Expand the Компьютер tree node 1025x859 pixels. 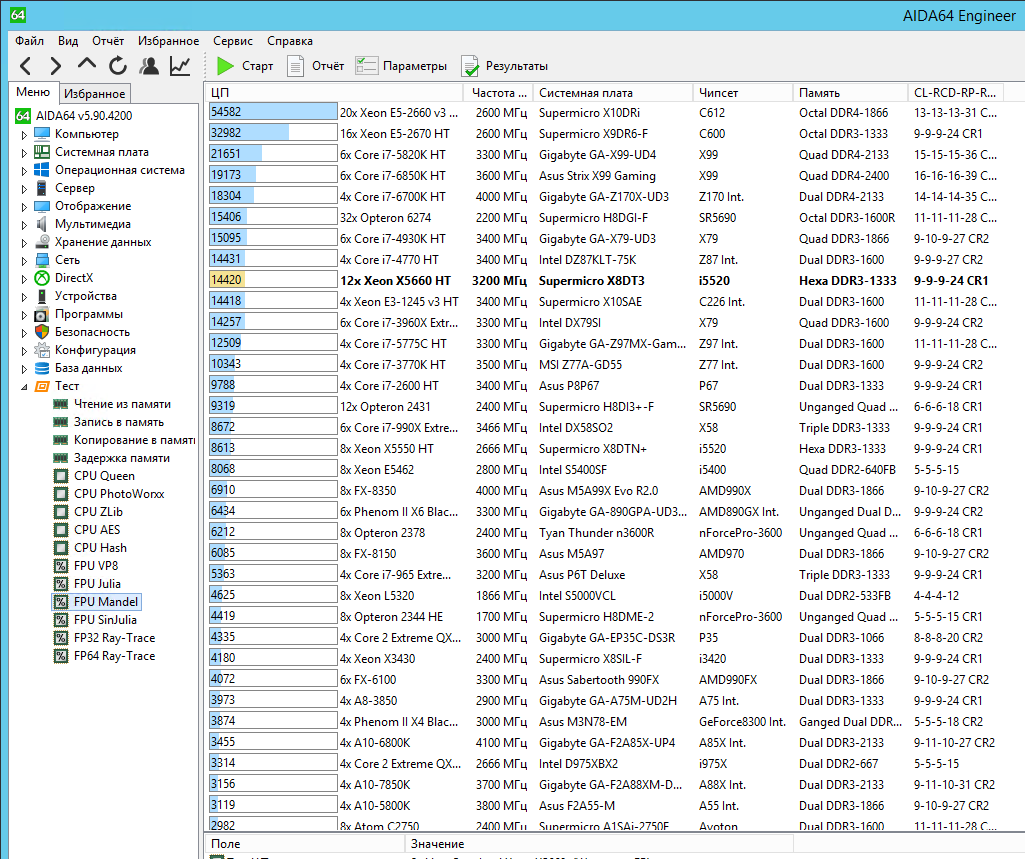click(x=24, y=135)
